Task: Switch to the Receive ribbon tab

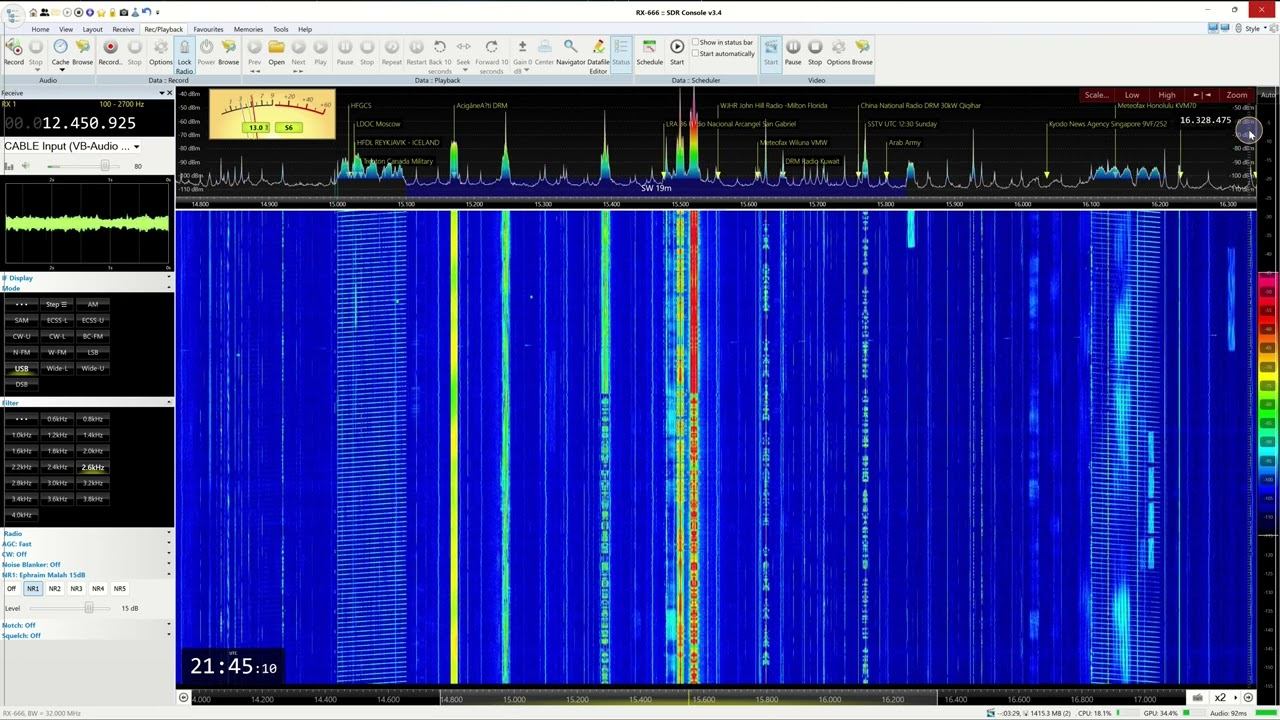Action: pos(123,29)
